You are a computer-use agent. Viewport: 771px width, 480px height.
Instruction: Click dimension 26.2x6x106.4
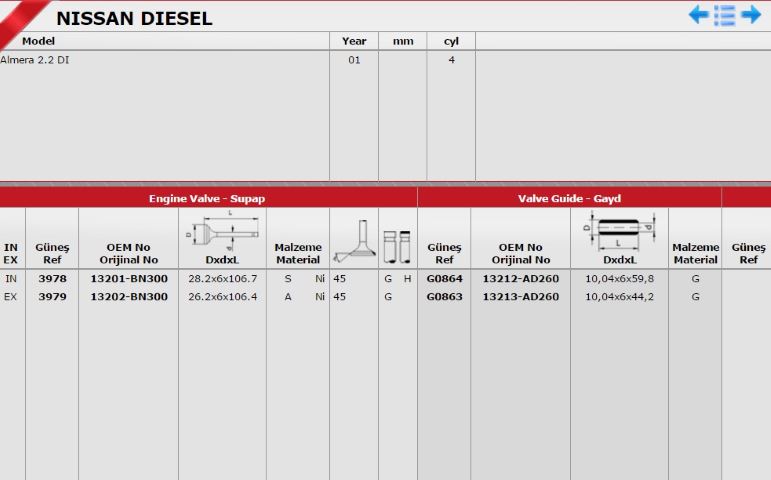[223, 297]
